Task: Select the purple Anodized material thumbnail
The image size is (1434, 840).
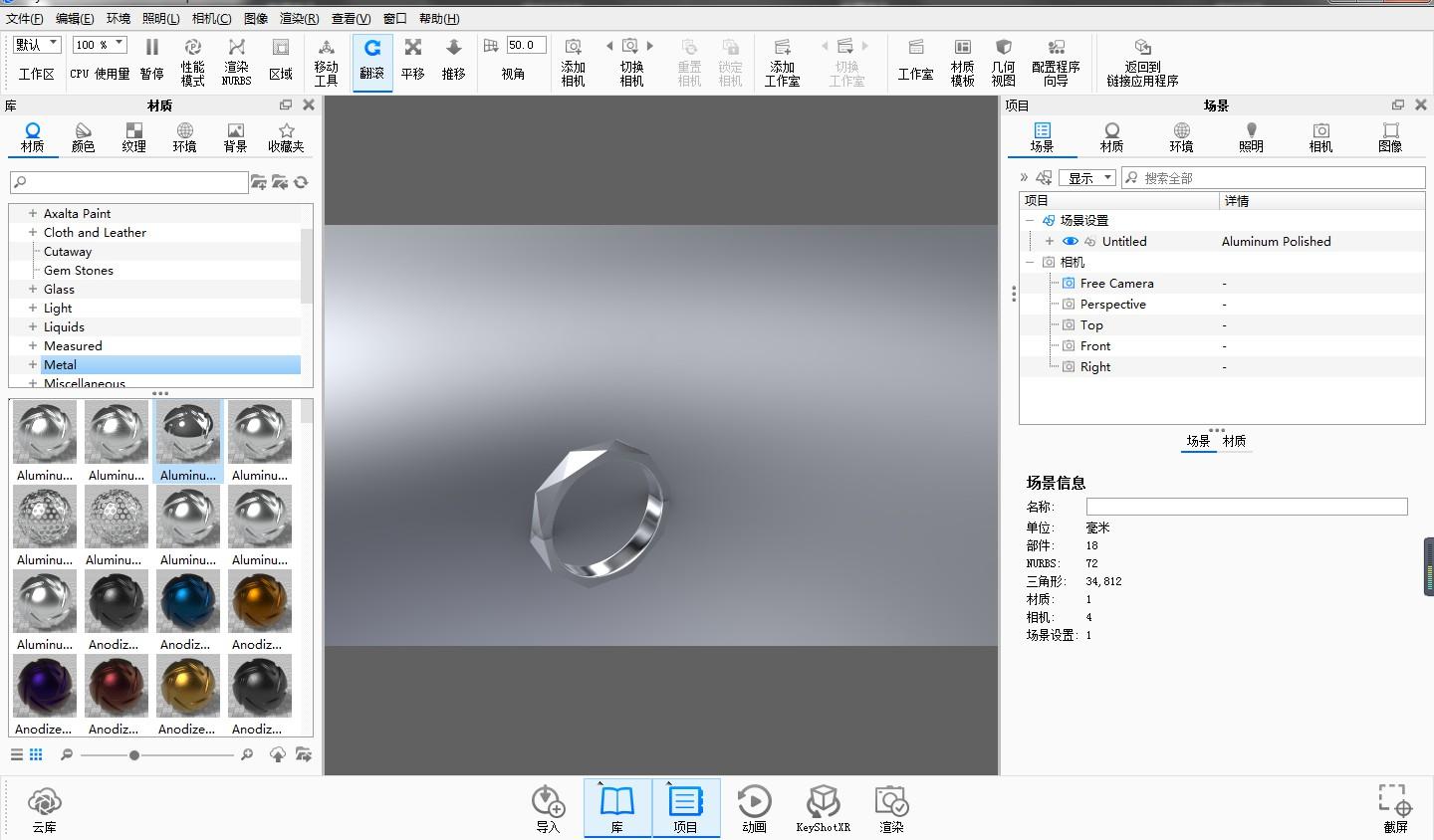Action: pyautogui.click(x=45, y=686)
